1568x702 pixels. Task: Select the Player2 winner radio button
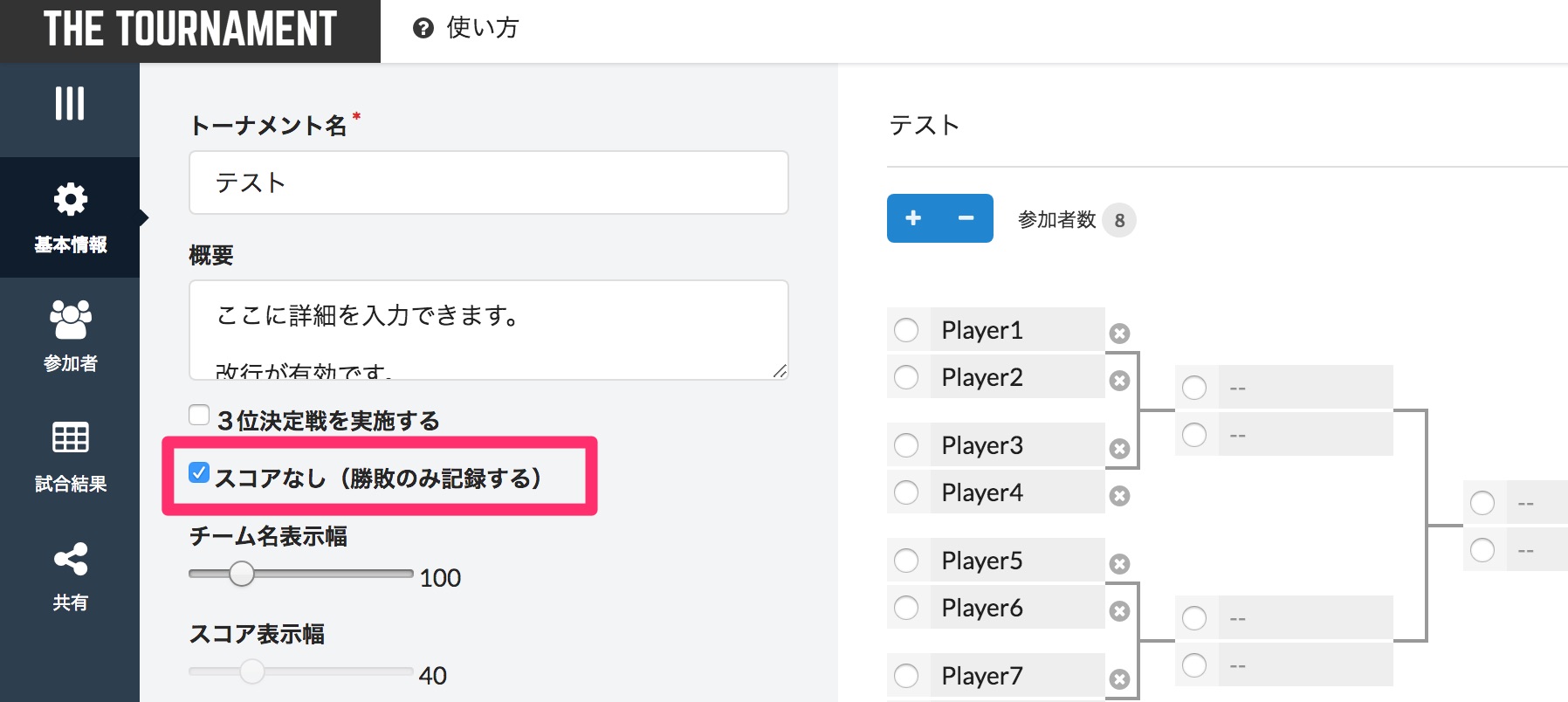(x=906, y=377)
